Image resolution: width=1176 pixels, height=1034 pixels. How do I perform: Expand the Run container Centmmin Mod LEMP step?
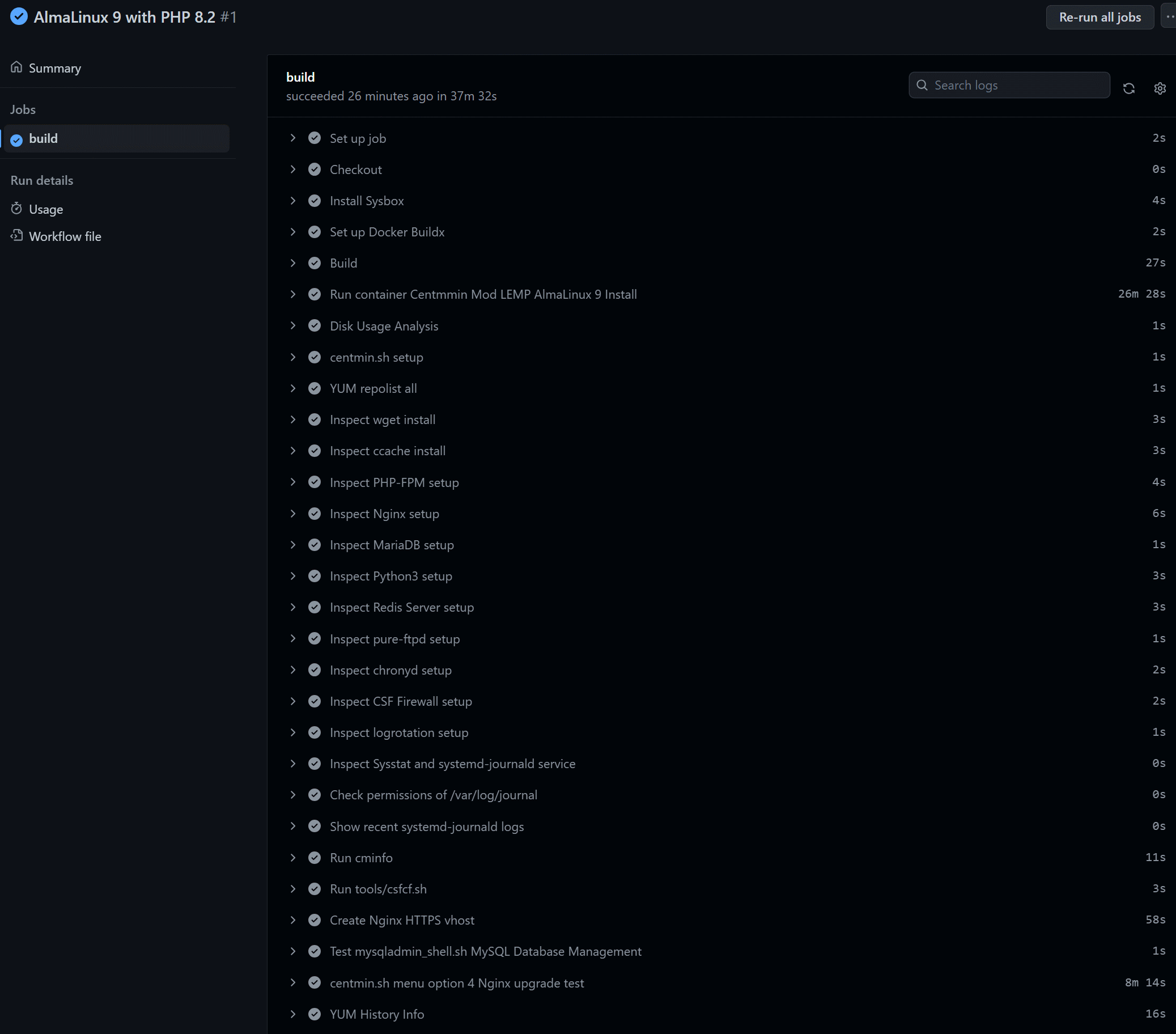293,294
